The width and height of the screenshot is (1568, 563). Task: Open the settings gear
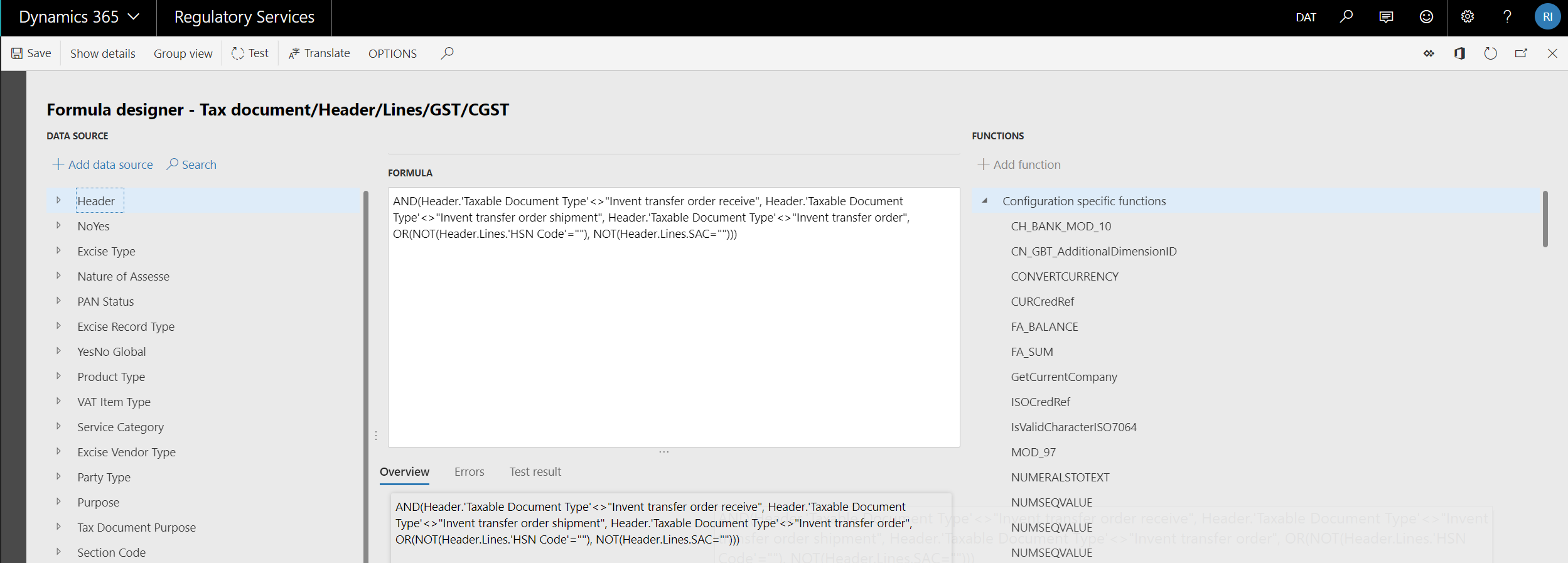pyautogui.click(x=1467, y=17)
